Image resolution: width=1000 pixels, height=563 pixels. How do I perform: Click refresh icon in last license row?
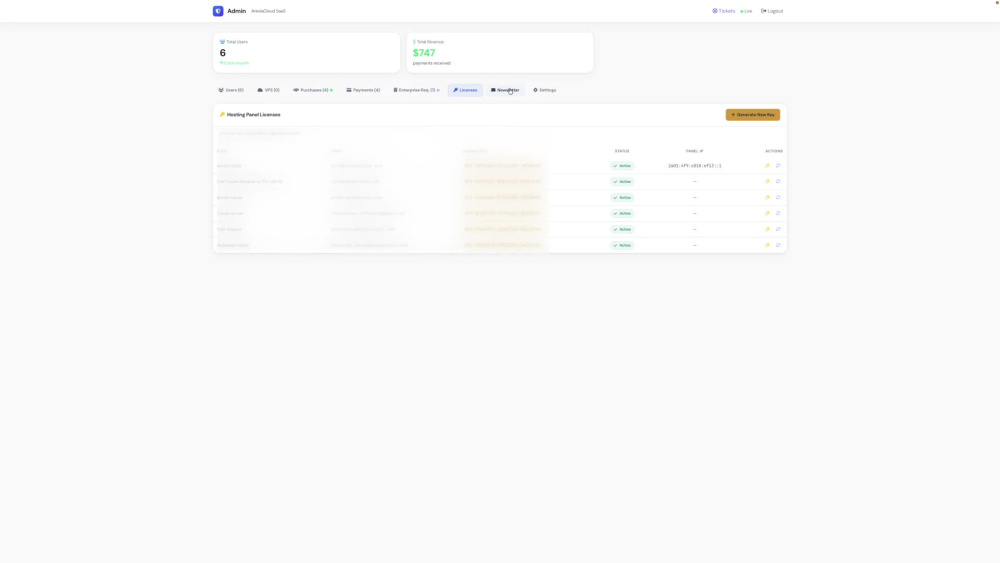click(778, 245)
